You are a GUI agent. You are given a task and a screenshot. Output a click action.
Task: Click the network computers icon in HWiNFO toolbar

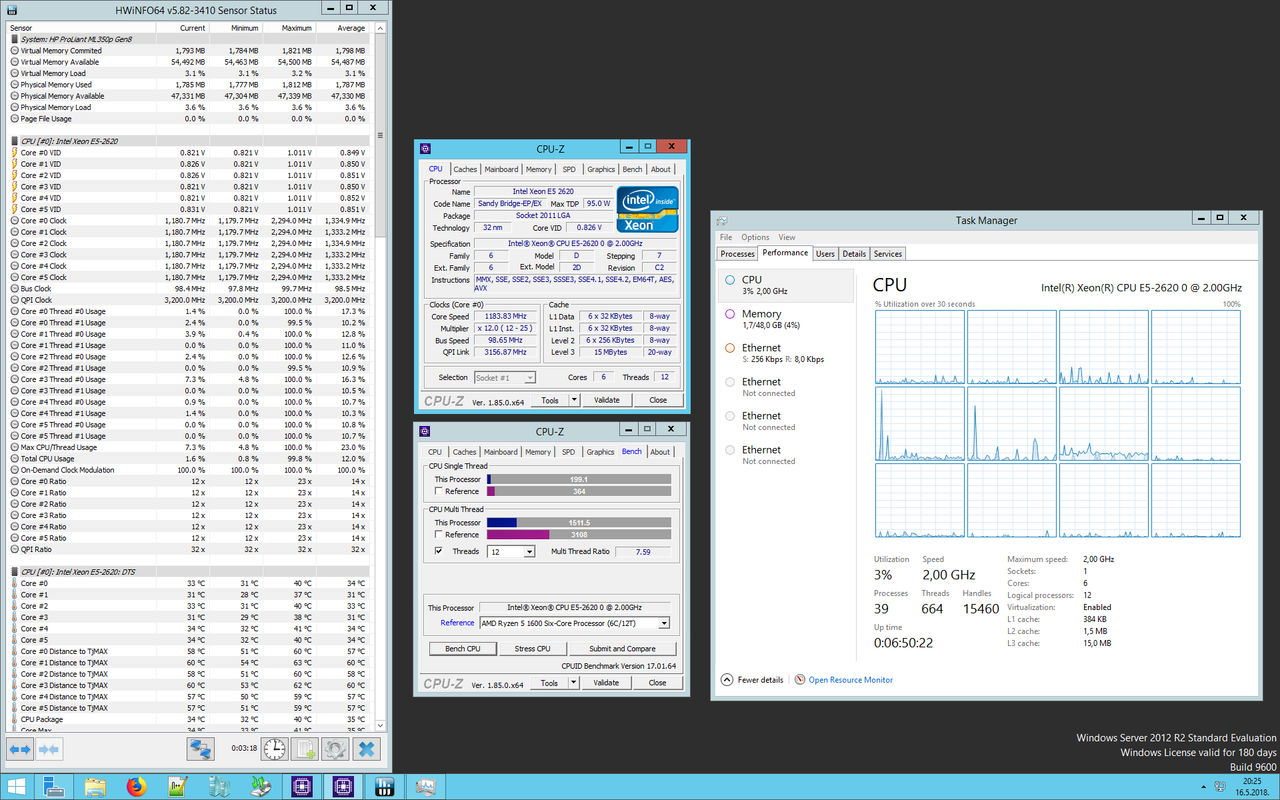[x=201, y=749]
